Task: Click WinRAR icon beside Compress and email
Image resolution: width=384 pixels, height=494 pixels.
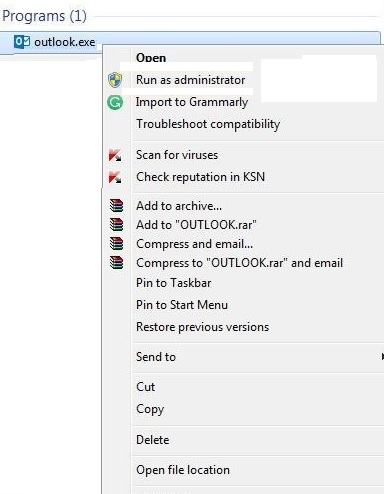Action: pyautogui.click(x=116, y=244)
